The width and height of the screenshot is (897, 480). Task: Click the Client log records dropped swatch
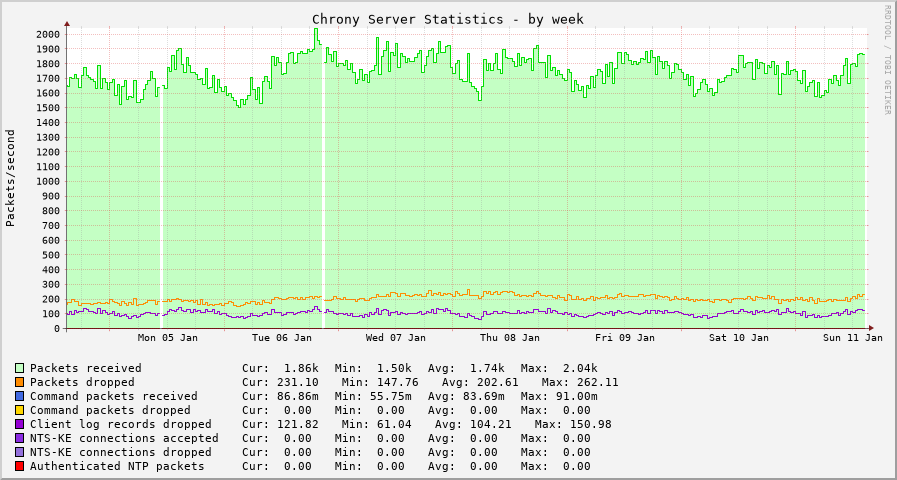[x=20, y=424]
